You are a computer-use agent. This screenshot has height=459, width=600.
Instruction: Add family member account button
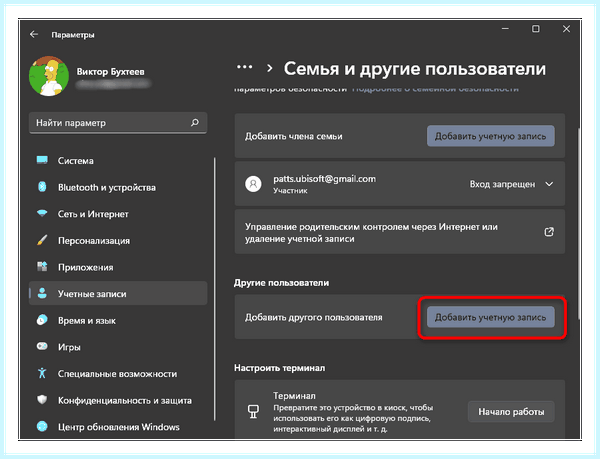(491, 136)
